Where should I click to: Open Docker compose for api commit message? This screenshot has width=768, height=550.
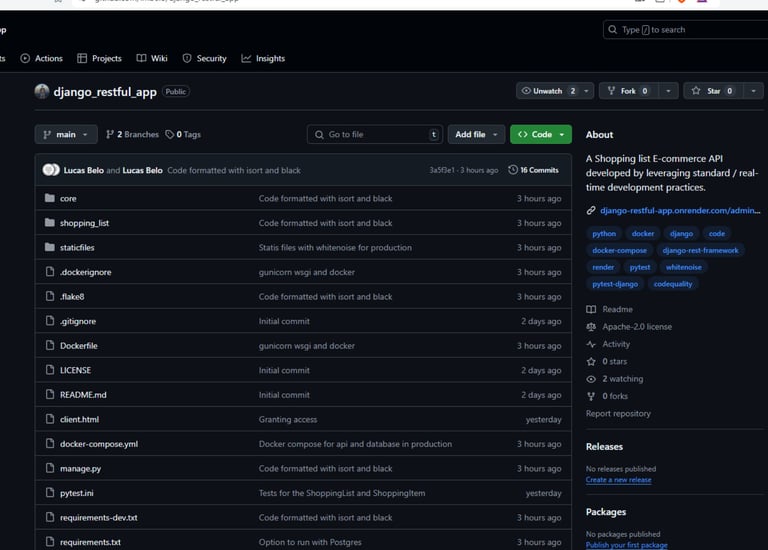[x=355, y=444]
